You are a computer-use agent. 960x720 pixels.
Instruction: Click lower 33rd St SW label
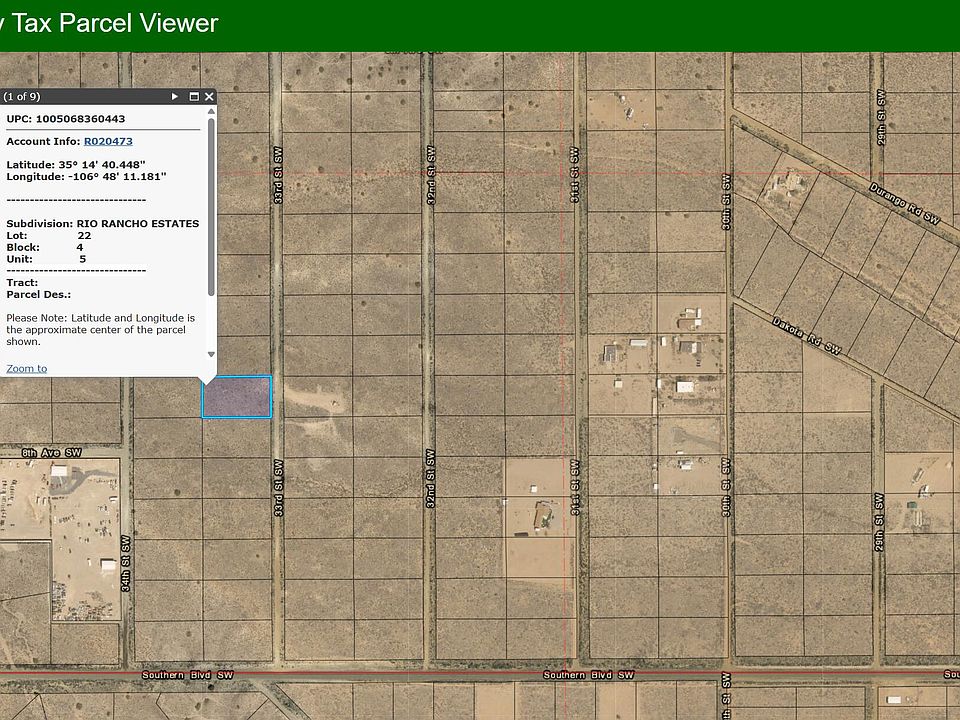point(279,488)
